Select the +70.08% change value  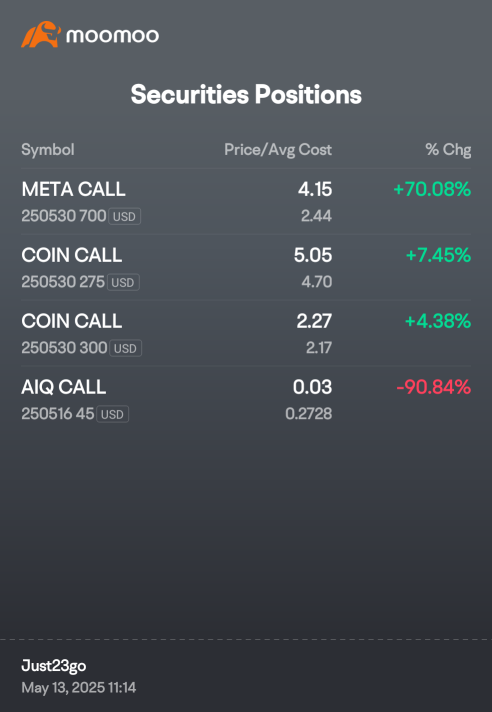coord(432,189)
